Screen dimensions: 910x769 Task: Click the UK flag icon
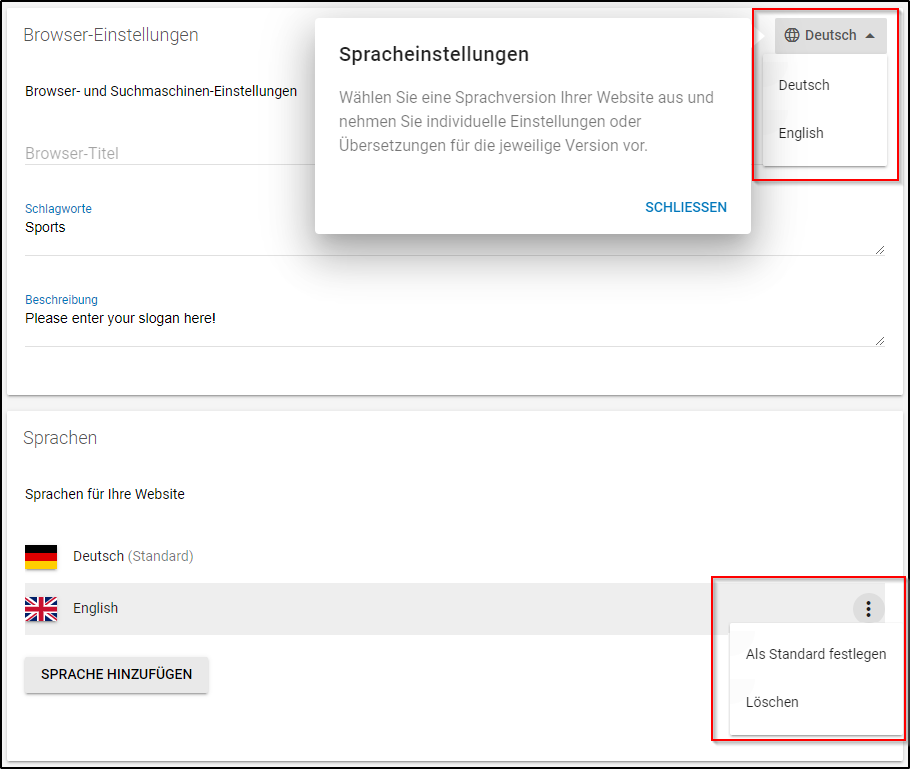pos(41,609)
